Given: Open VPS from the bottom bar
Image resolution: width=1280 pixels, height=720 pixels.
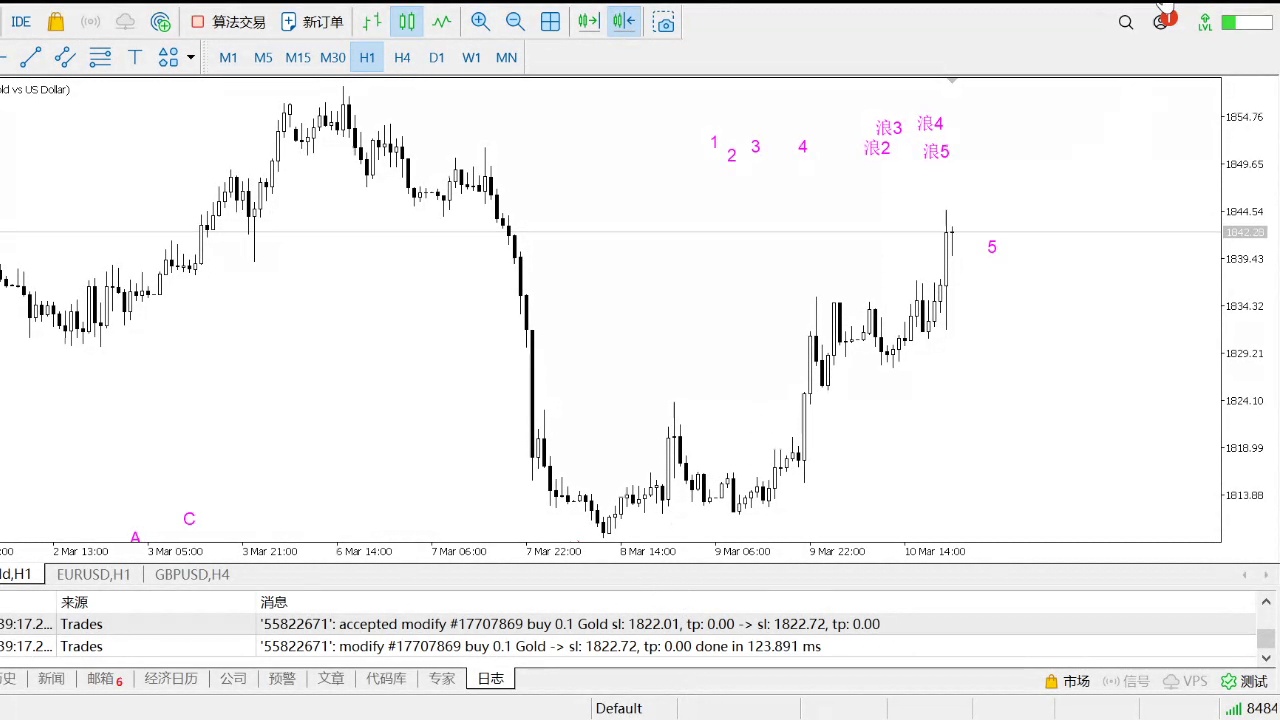Looking at the screenshot, I should click(x=1185, y=681).
